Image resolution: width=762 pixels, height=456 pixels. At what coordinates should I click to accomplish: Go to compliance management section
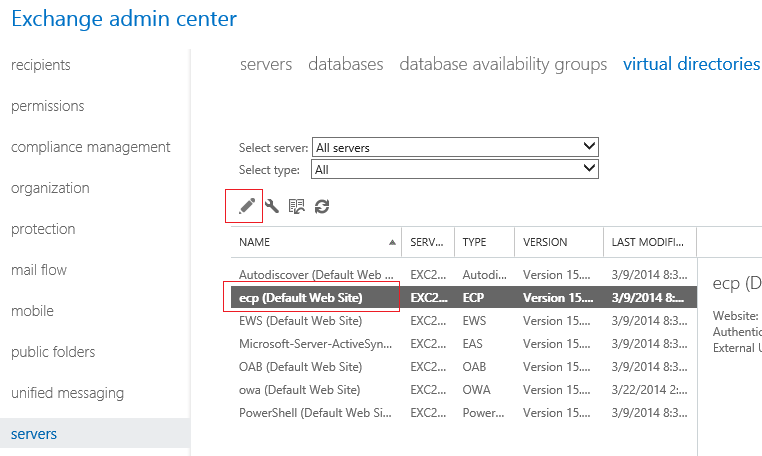[x=90, y=147]
